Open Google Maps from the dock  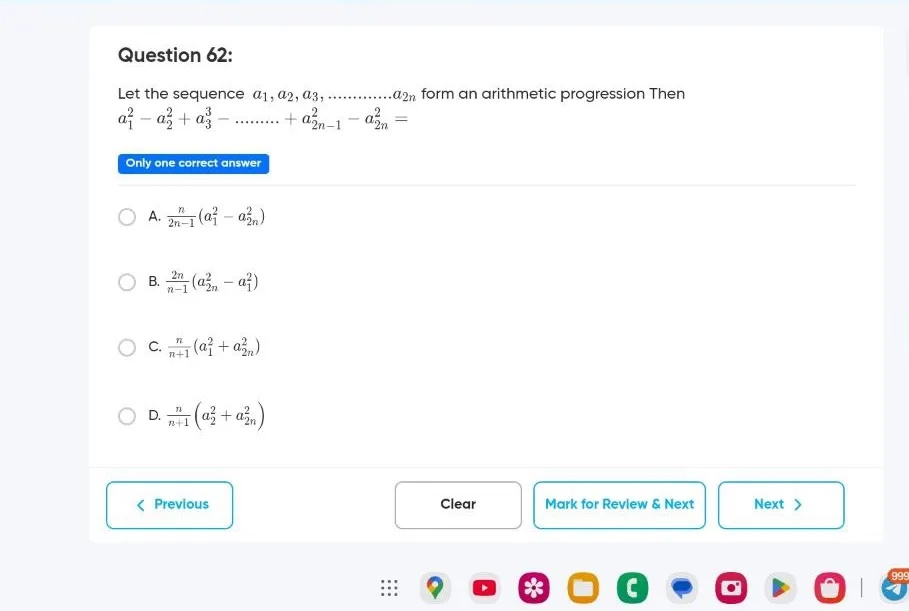(435, 588)
